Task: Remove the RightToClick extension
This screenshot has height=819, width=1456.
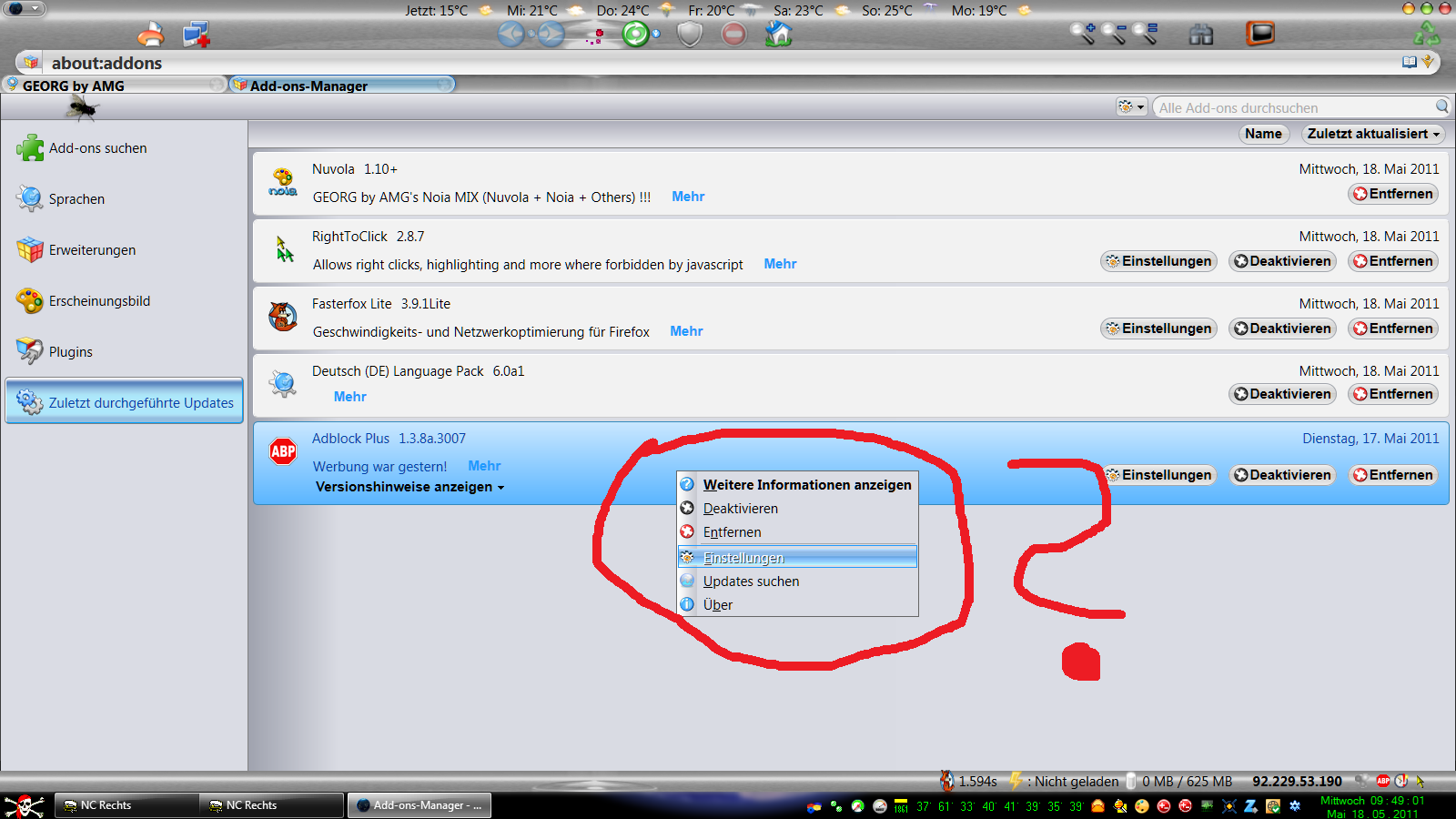Action: tap(1393, 261)
